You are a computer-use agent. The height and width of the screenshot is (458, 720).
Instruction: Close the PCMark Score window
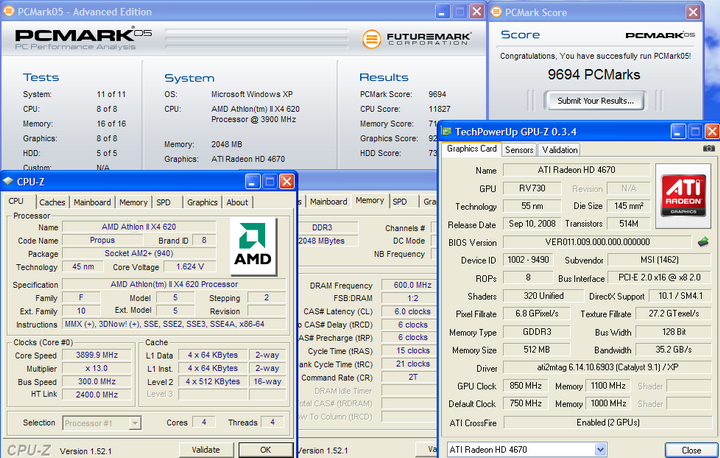pos(693,12)
